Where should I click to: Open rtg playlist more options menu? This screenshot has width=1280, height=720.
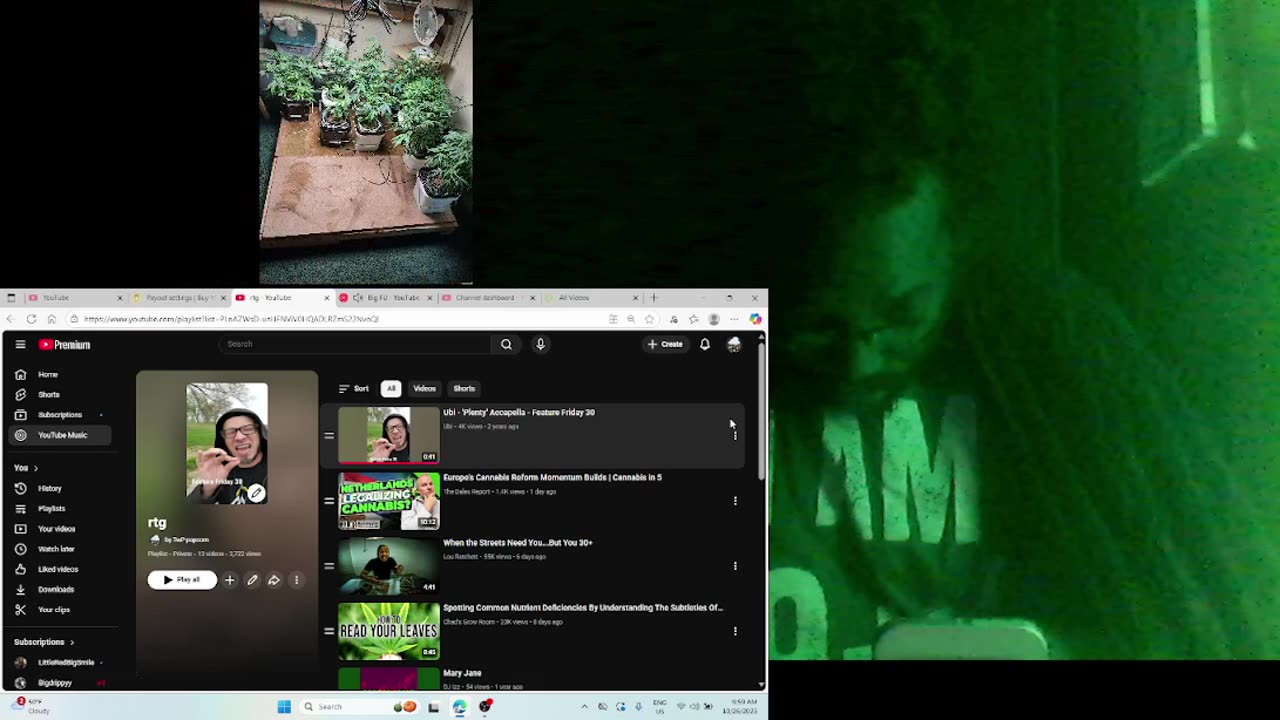(296, 580)
